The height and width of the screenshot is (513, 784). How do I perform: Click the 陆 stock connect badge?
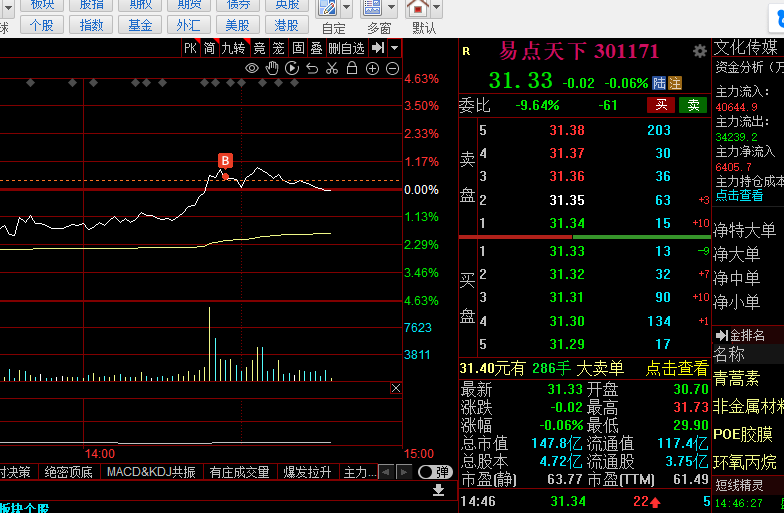tap(660, 83)
